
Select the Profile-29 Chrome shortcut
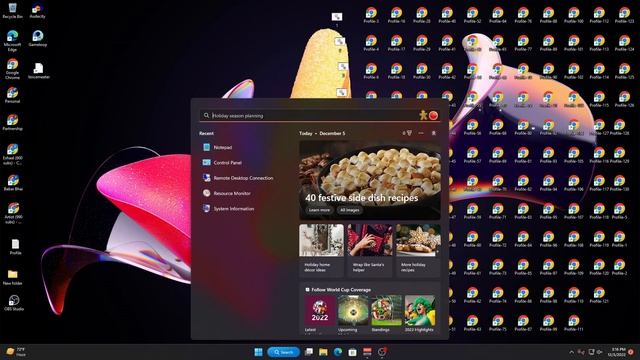coord(422,43)
